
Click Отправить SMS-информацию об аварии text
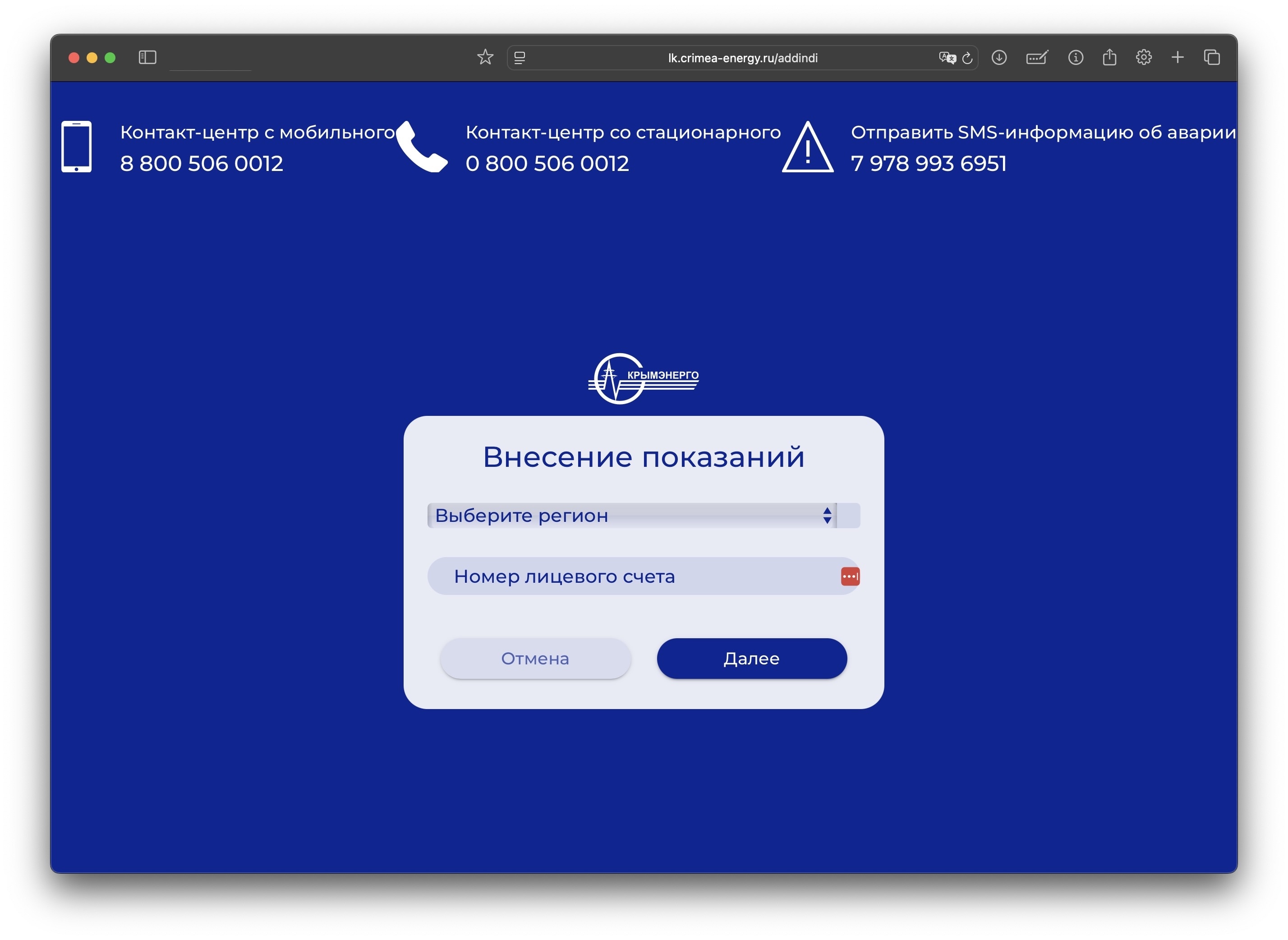coord(1044,132)
